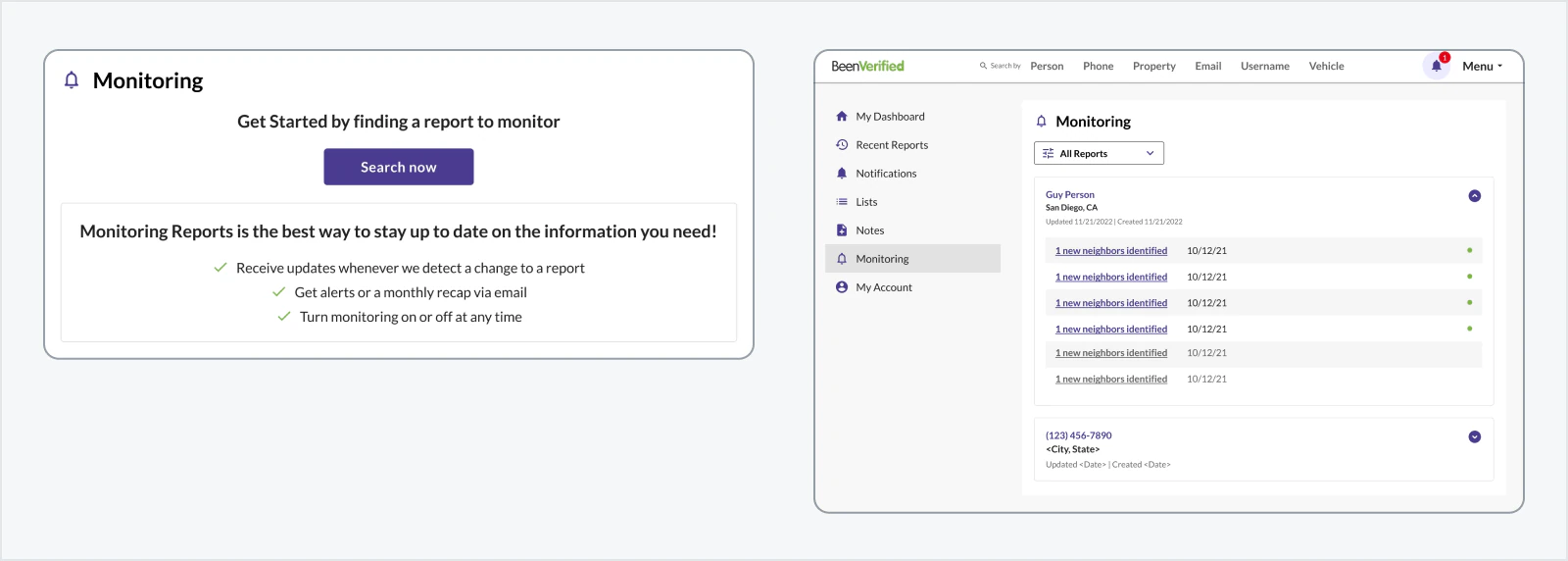
Task: Open the BeenVerified logo home link
Action: [867, 66]
